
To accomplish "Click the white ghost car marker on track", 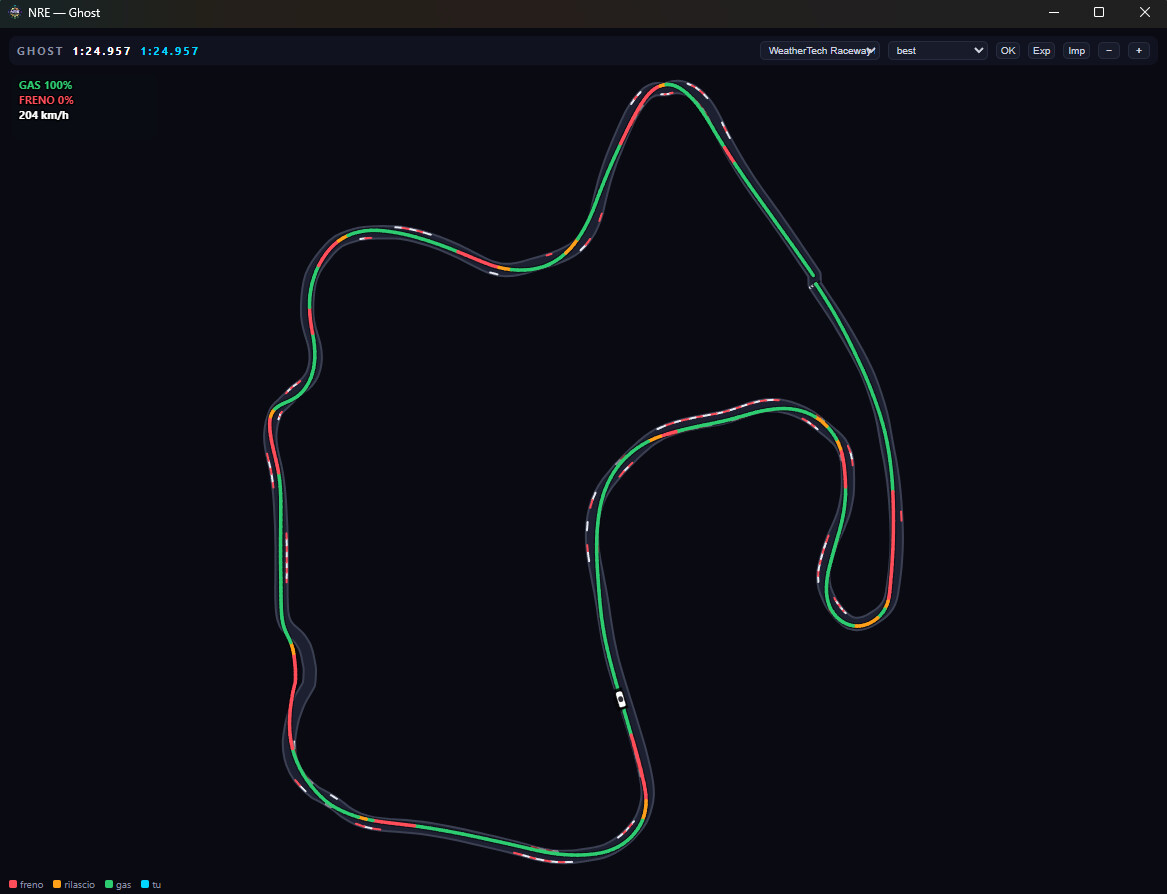I will point(621,700).
